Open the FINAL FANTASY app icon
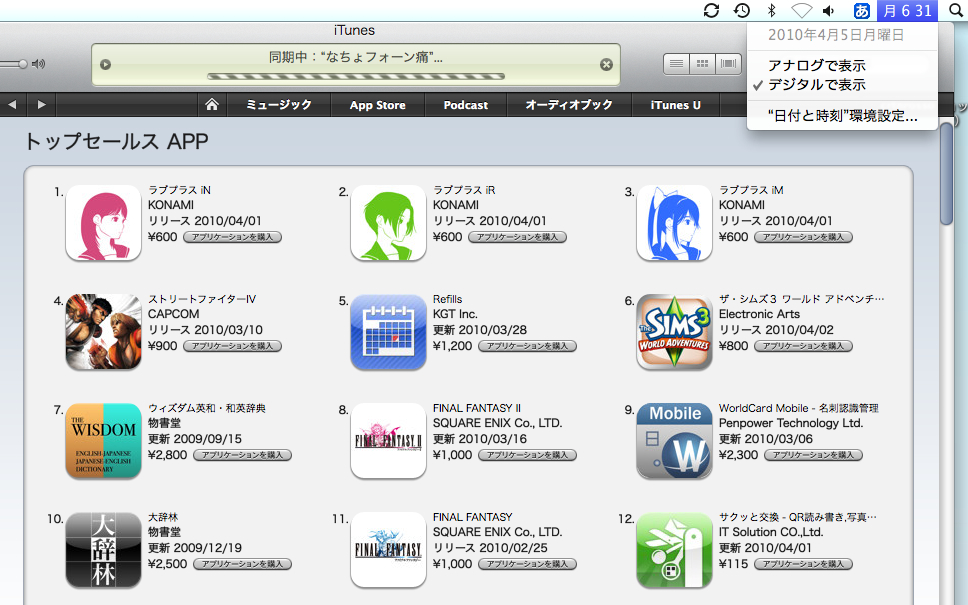 pyautogui.click(x=388, y=550)
